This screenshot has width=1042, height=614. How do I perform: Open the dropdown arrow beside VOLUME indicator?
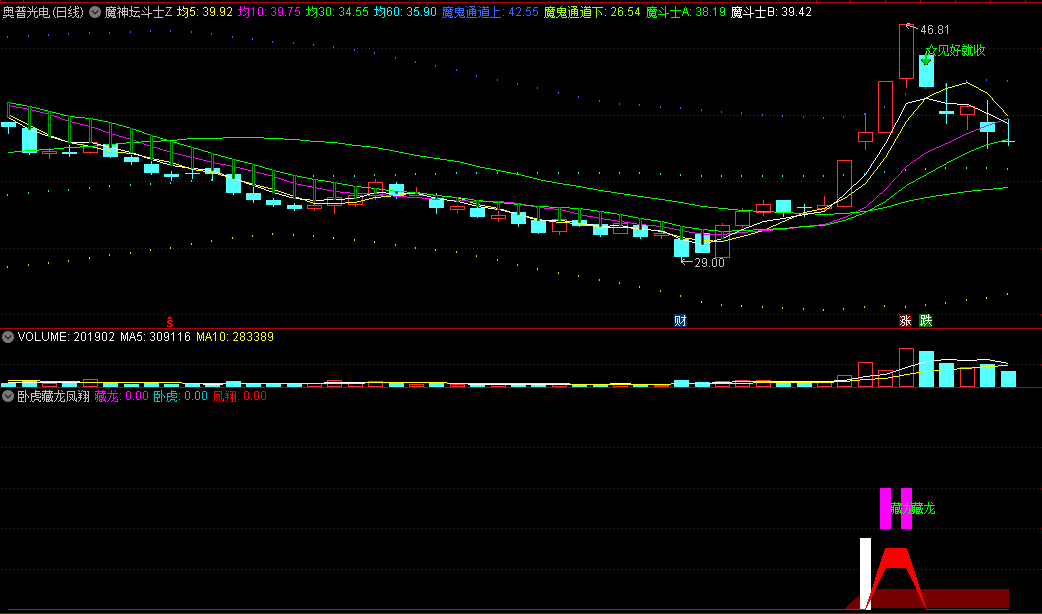[x=8, y=337]
